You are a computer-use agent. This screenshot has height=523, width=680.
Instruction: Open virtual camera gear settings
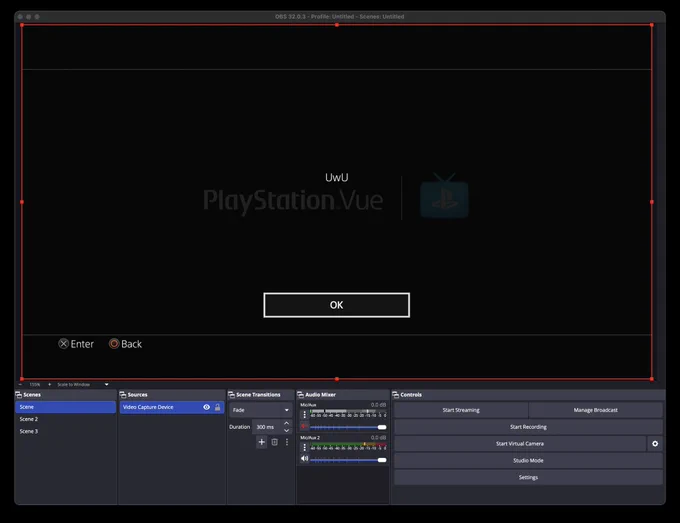point(655,444)
